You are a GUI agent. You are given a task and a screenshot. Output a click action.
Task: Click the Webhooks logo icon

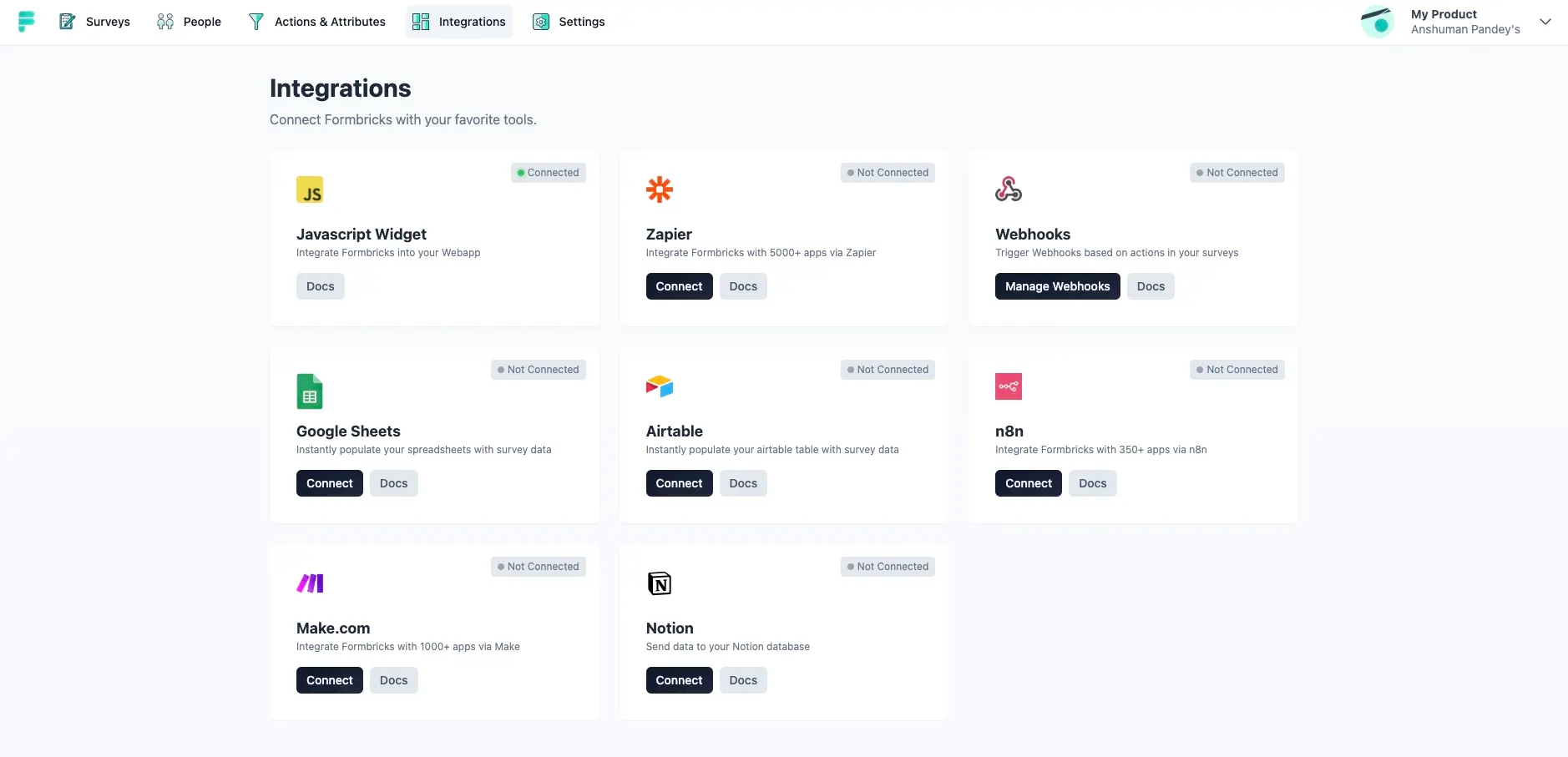coord(1009,189)
